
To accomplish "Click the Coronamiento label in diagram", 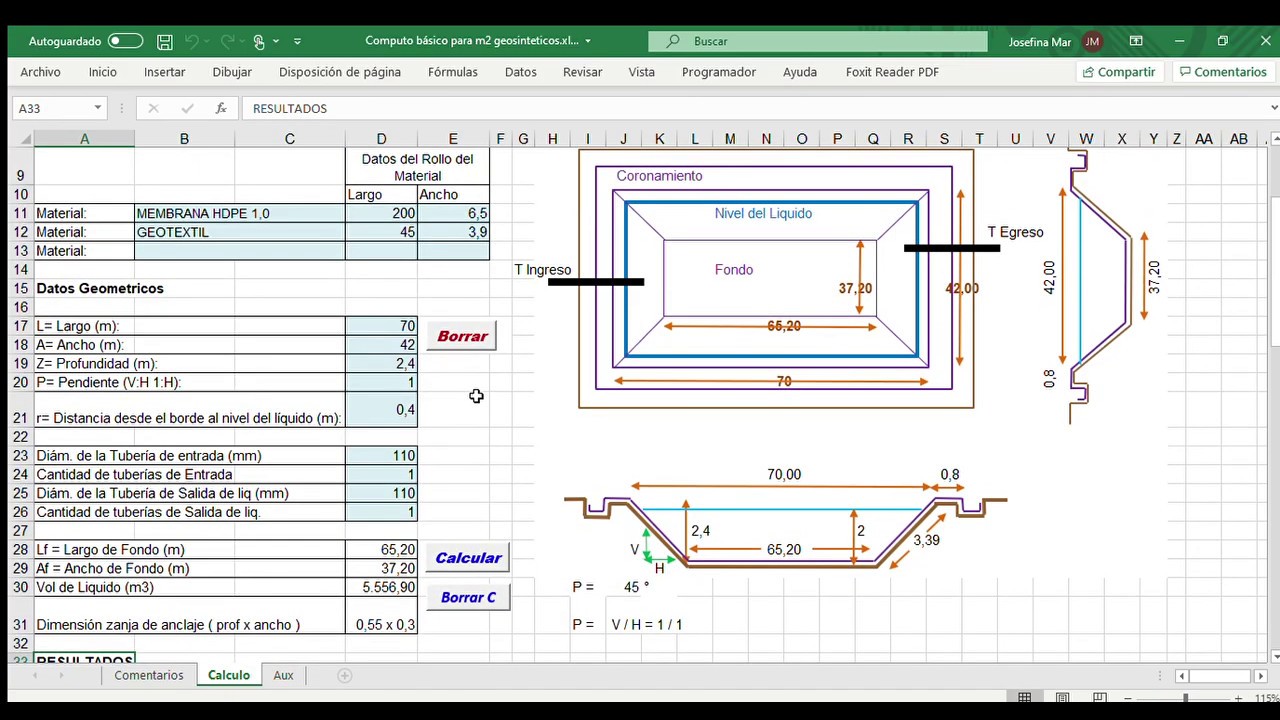I will click(x=659, y=176).
